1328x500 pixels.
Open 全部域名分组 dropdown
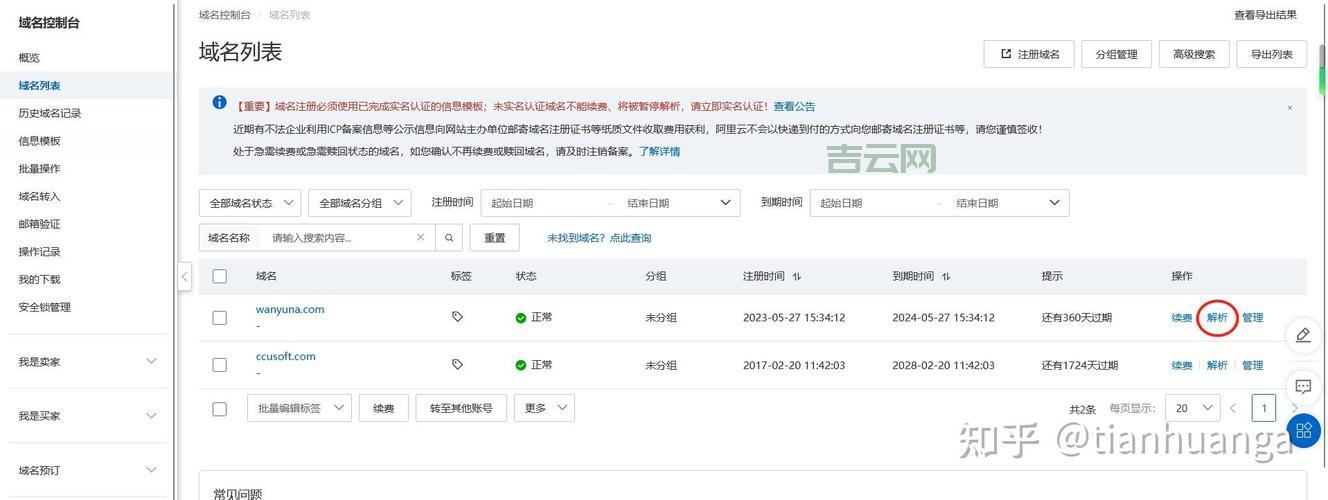(360, 203)
